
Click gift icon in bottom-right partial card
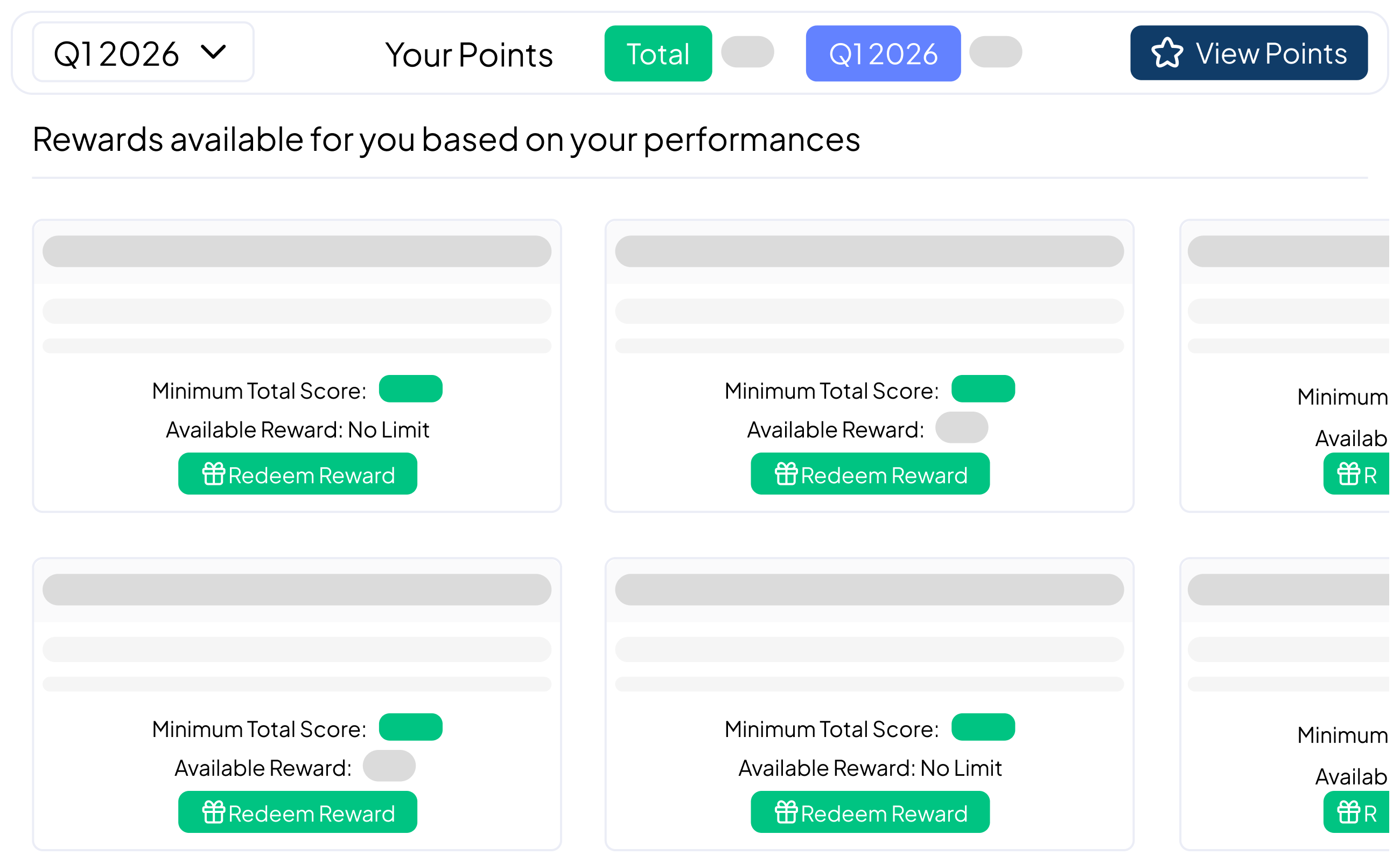coord(1349,812)
